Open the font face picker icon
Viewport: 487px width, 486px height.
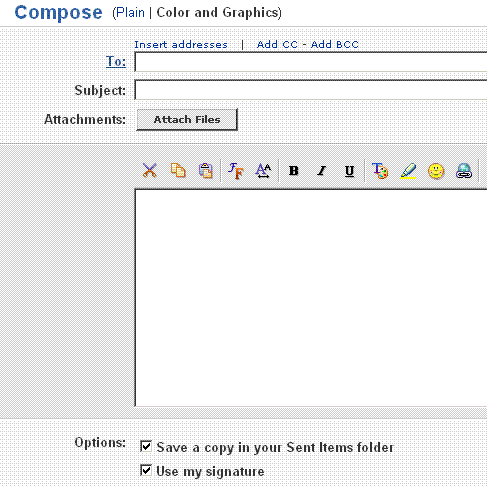tap(236, 171)
